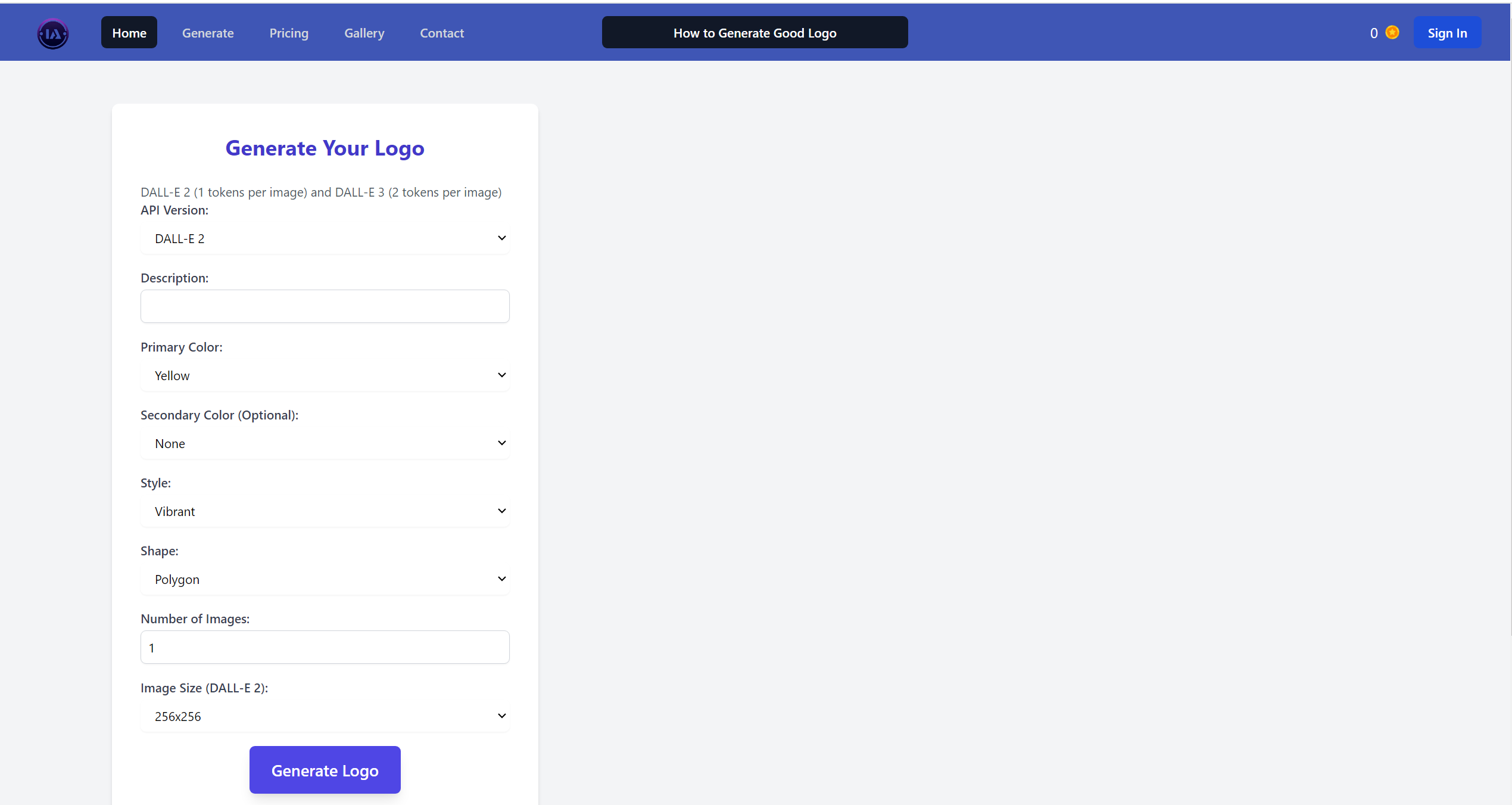Open the Contact page link

[441, 33]
